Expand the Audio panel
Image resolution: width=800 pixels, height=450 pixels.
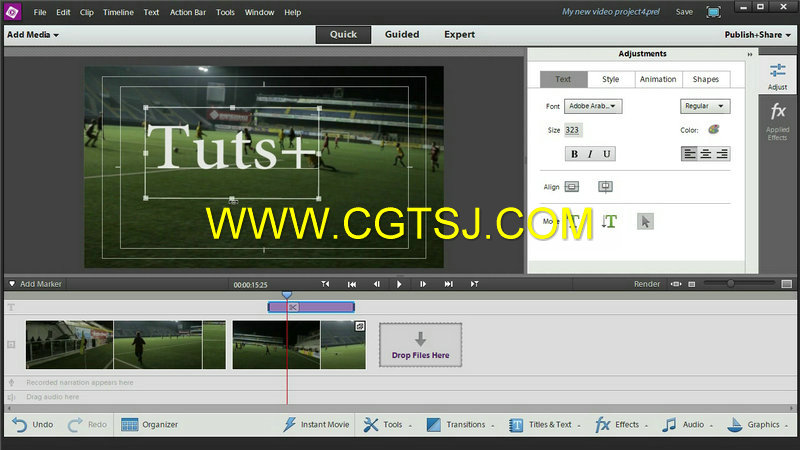point(687,424)
